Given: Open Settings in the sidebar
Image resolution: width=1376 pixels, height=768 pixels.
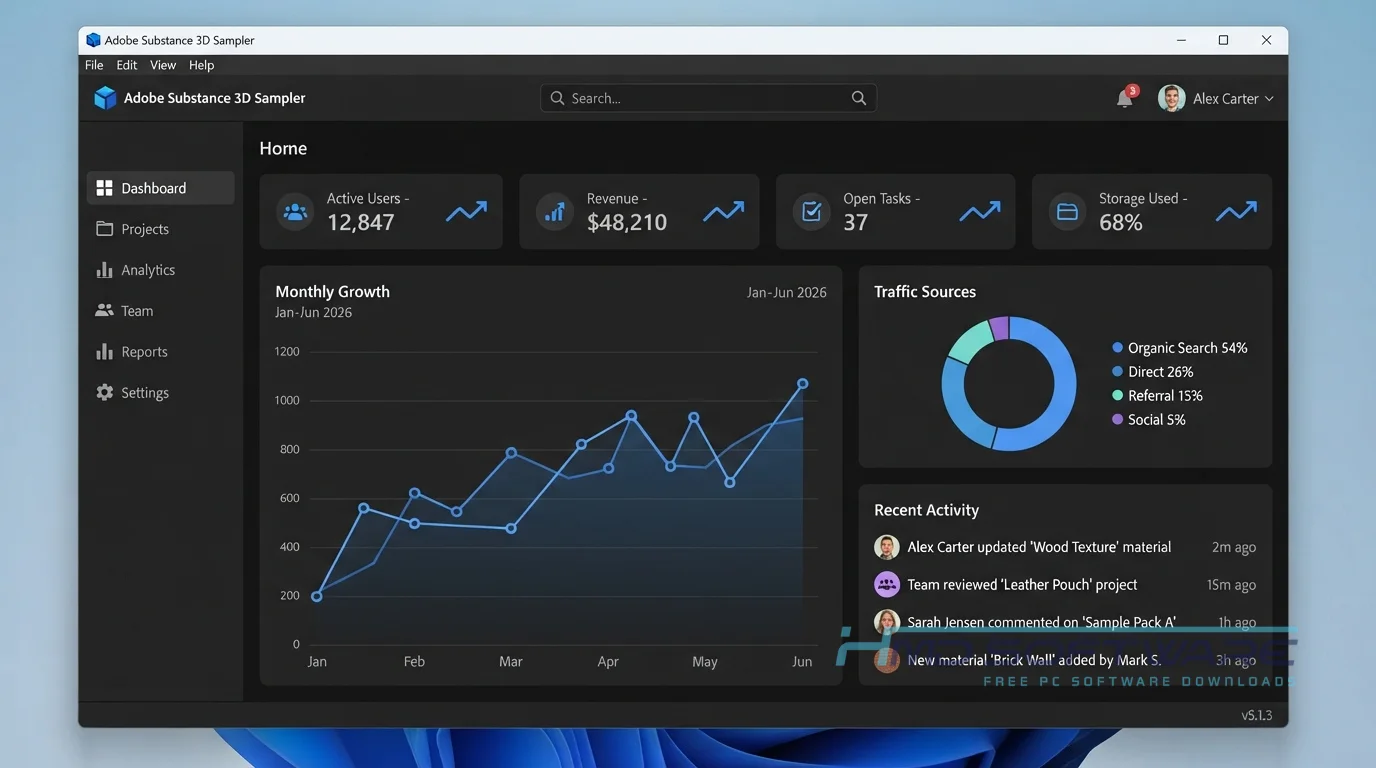Looking at the screenshot, I should tap(161, 393).
